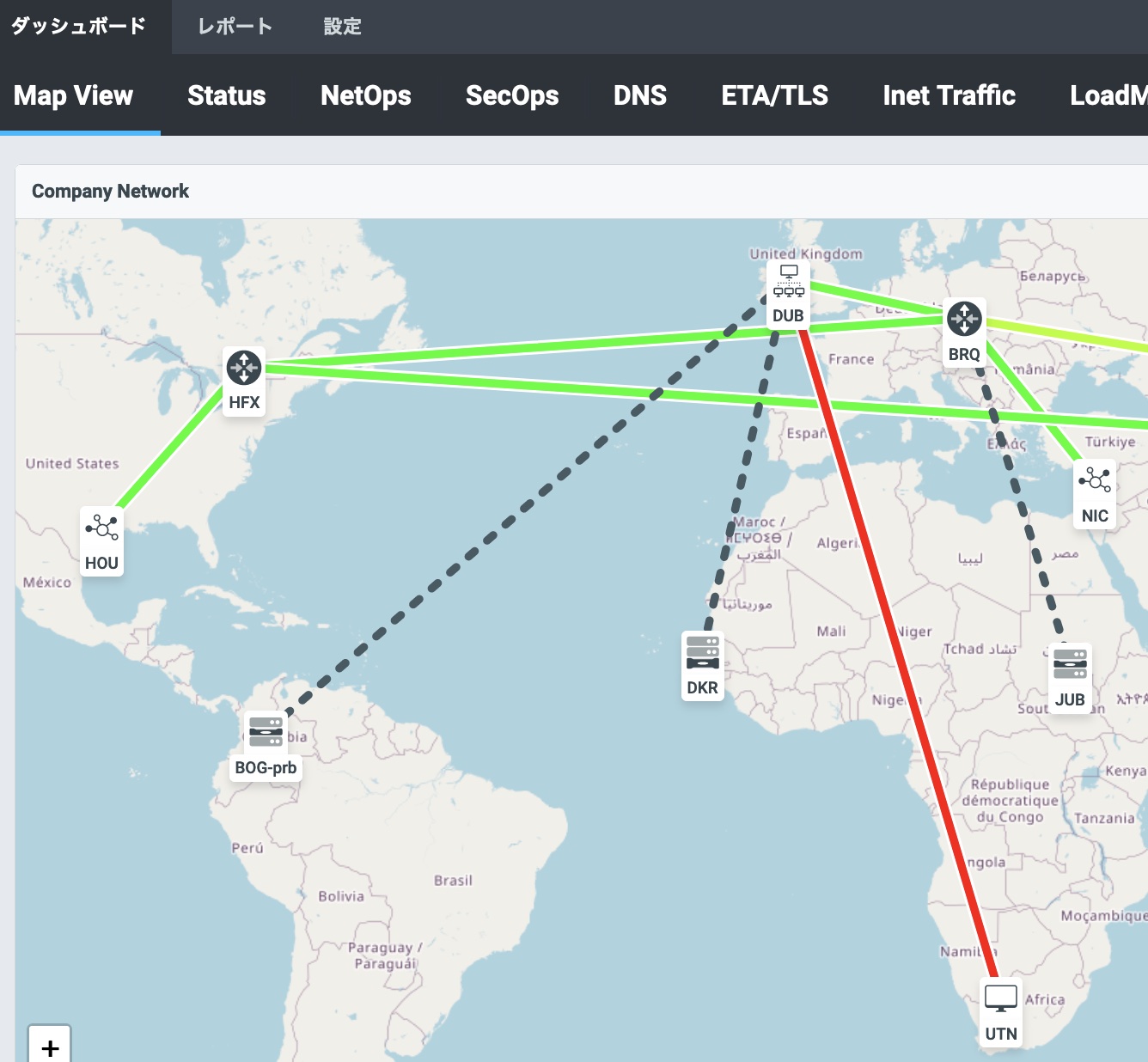Select the UTN monitor node icon
This screenshot has width=1148, height=1062.
pos(1001,998)
